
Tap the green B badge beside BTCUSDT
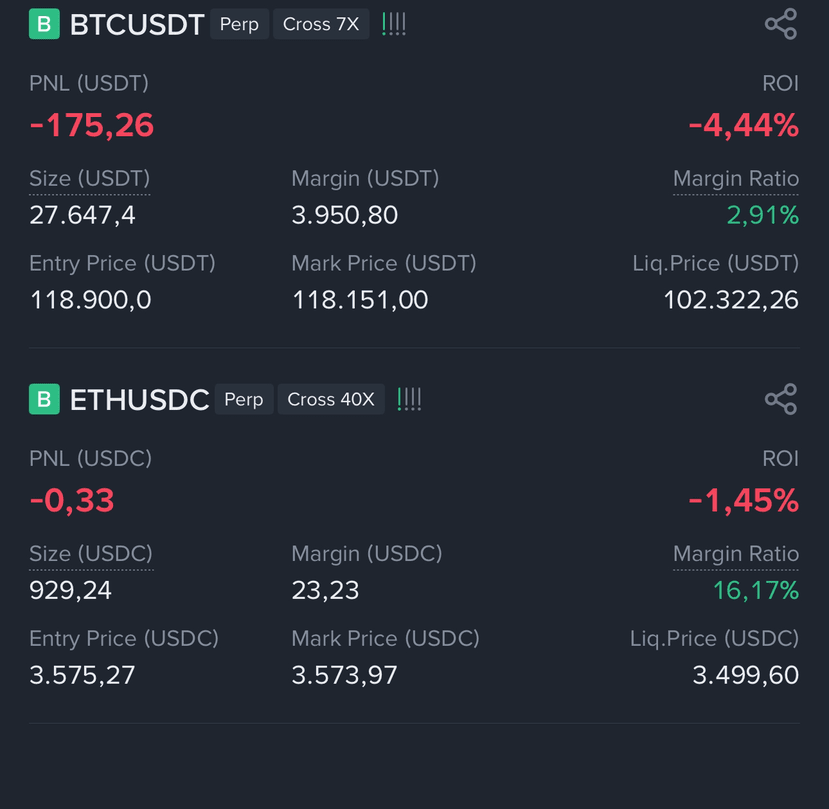pos(44,24)
